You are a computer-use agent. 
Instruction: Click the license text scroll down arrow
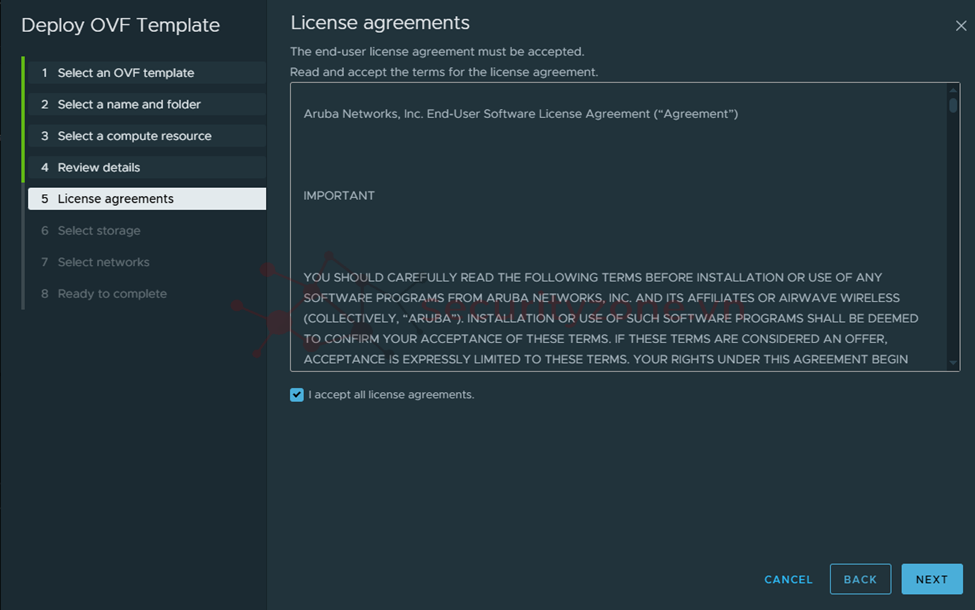pos(953,363)
